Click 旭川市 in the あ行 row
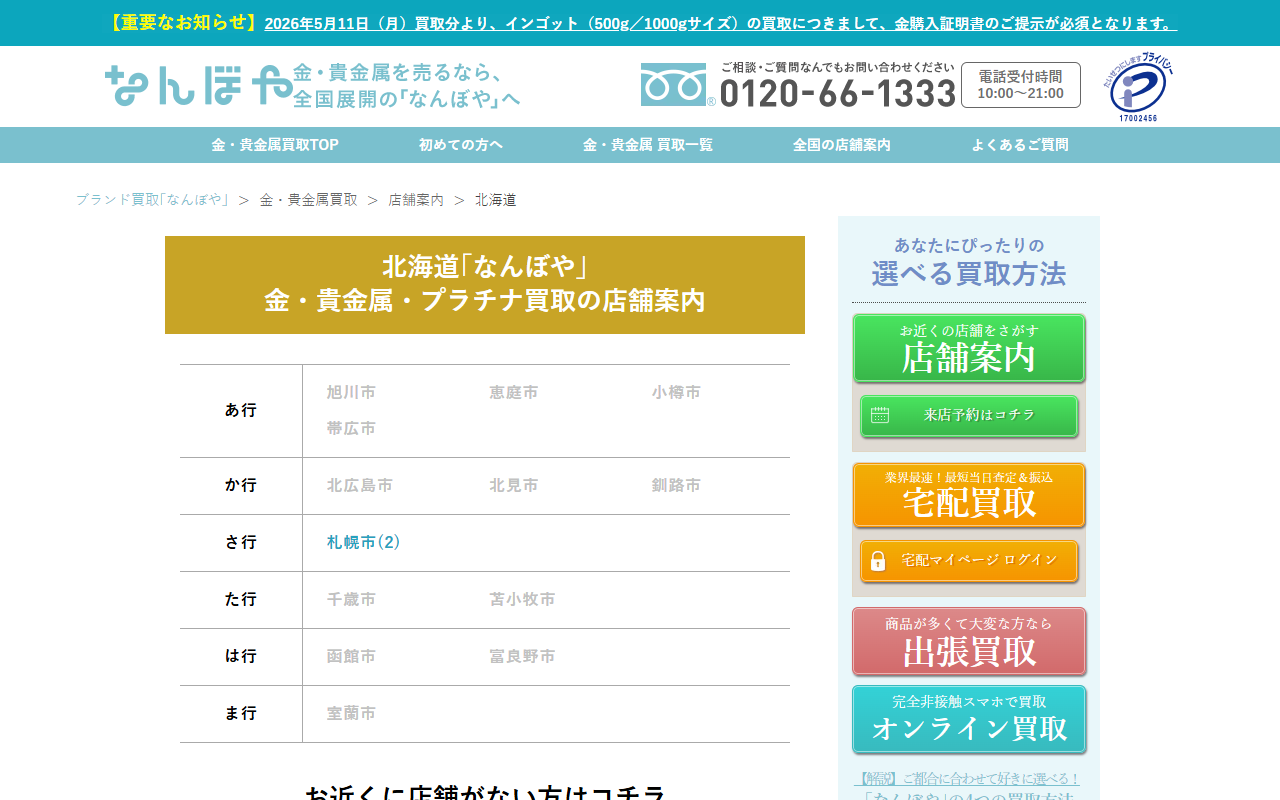This screenshot has height=800, width=1280. point(351,393)
